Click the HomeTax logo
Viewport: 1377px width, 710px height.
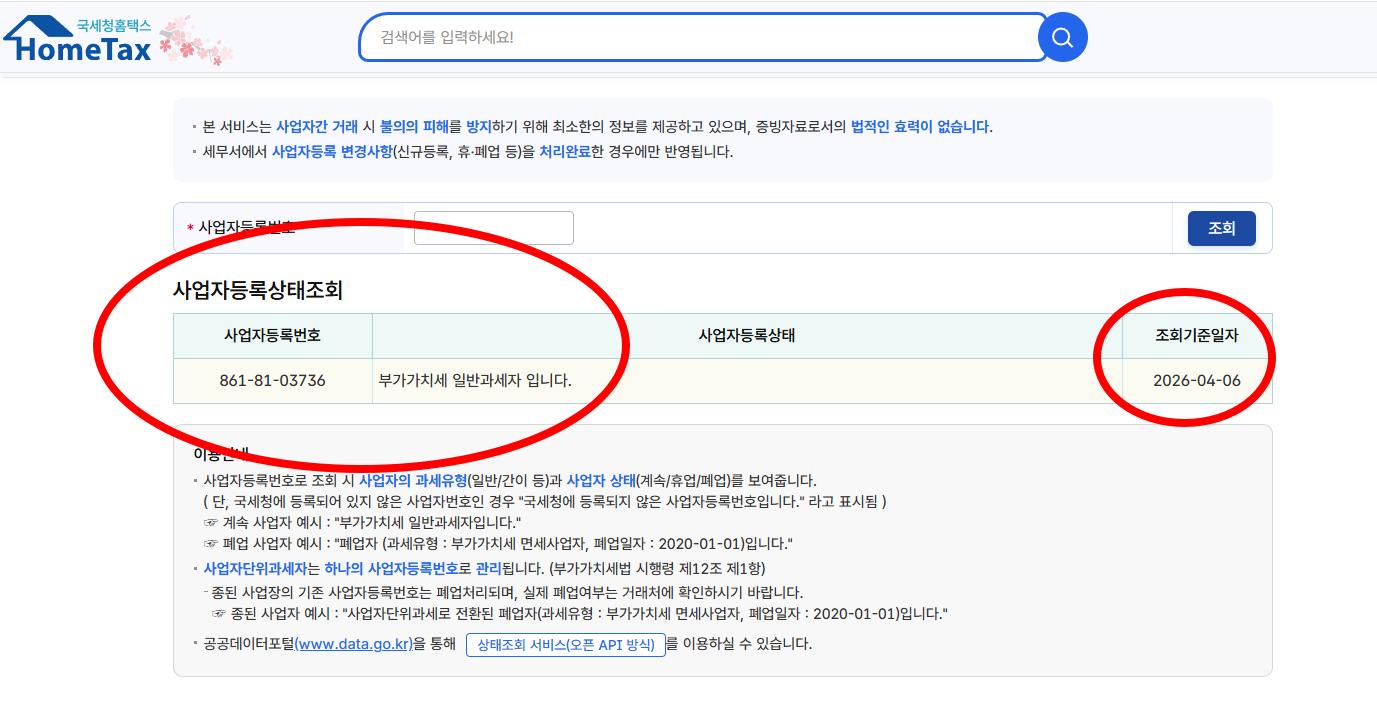[78, 40]
